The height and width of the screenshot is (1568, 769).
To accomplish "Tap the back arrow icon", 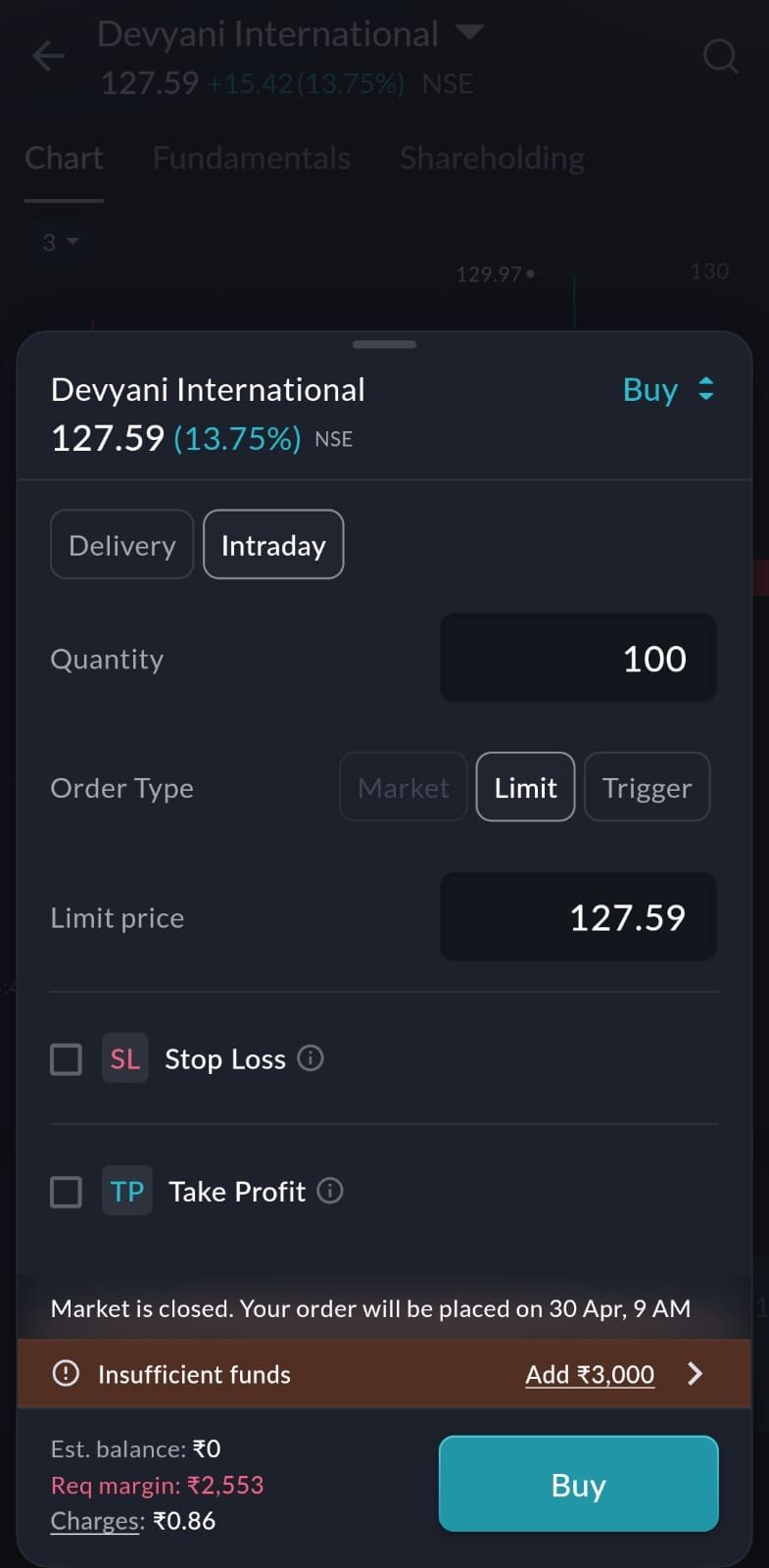I will pyautogui.click(x=48, y=56).
